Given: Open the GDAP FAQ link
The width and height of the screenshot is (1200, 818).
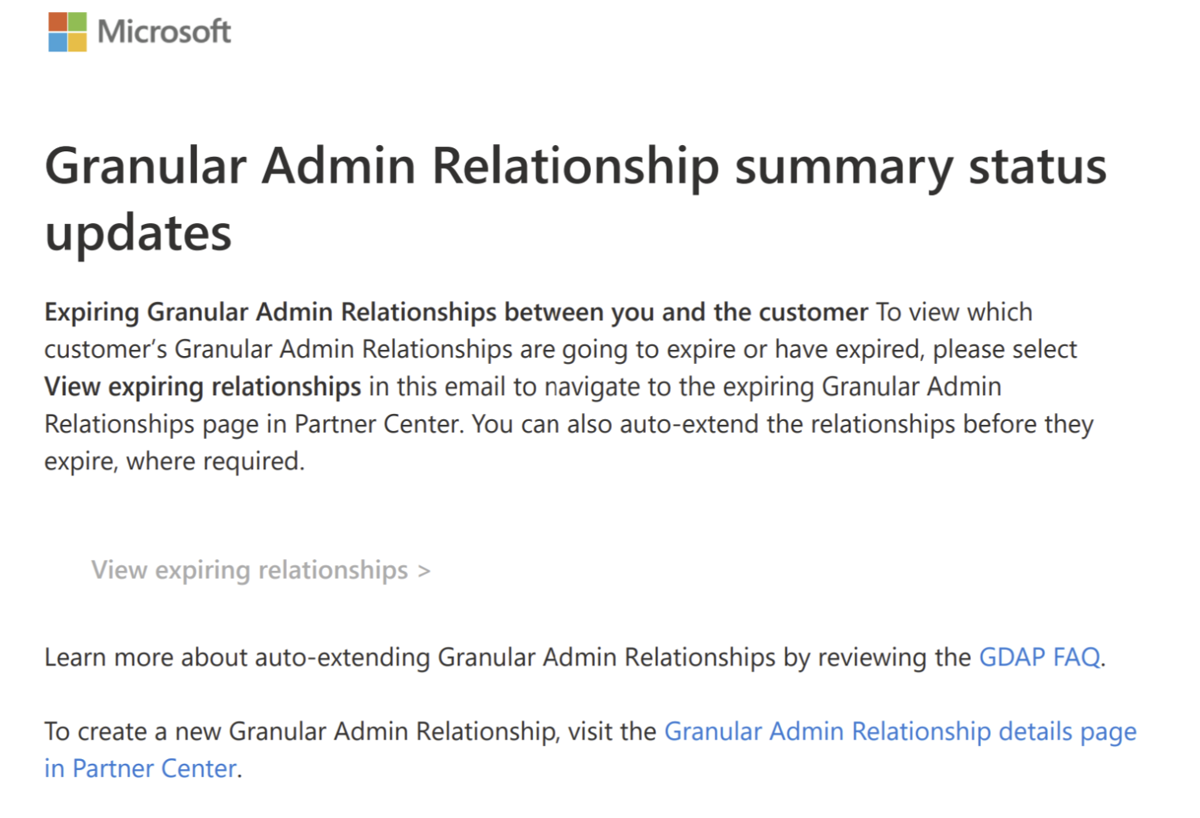Looking at the screenshot, I should [x=1039, y=658].
